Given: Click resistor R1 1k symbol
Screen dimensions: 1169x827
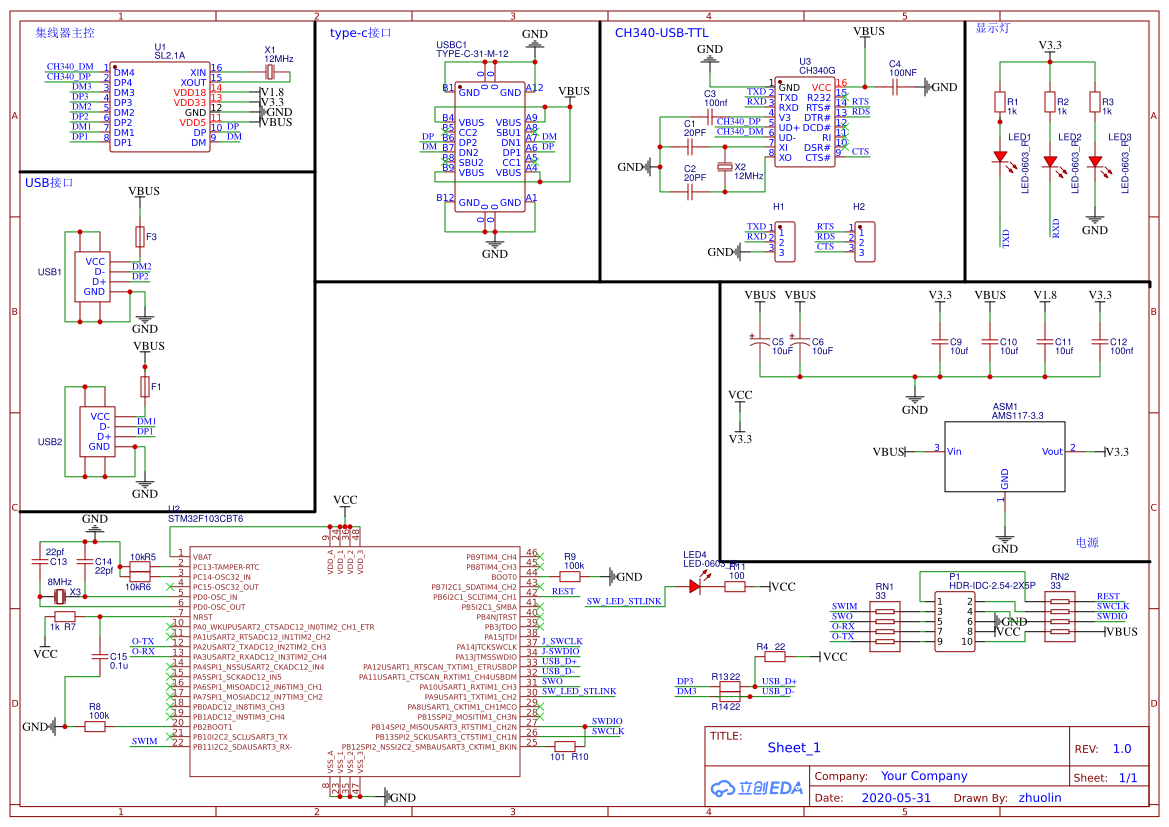Looking at the screenshot, I should pyautogui.click(x=1000, y=102).
